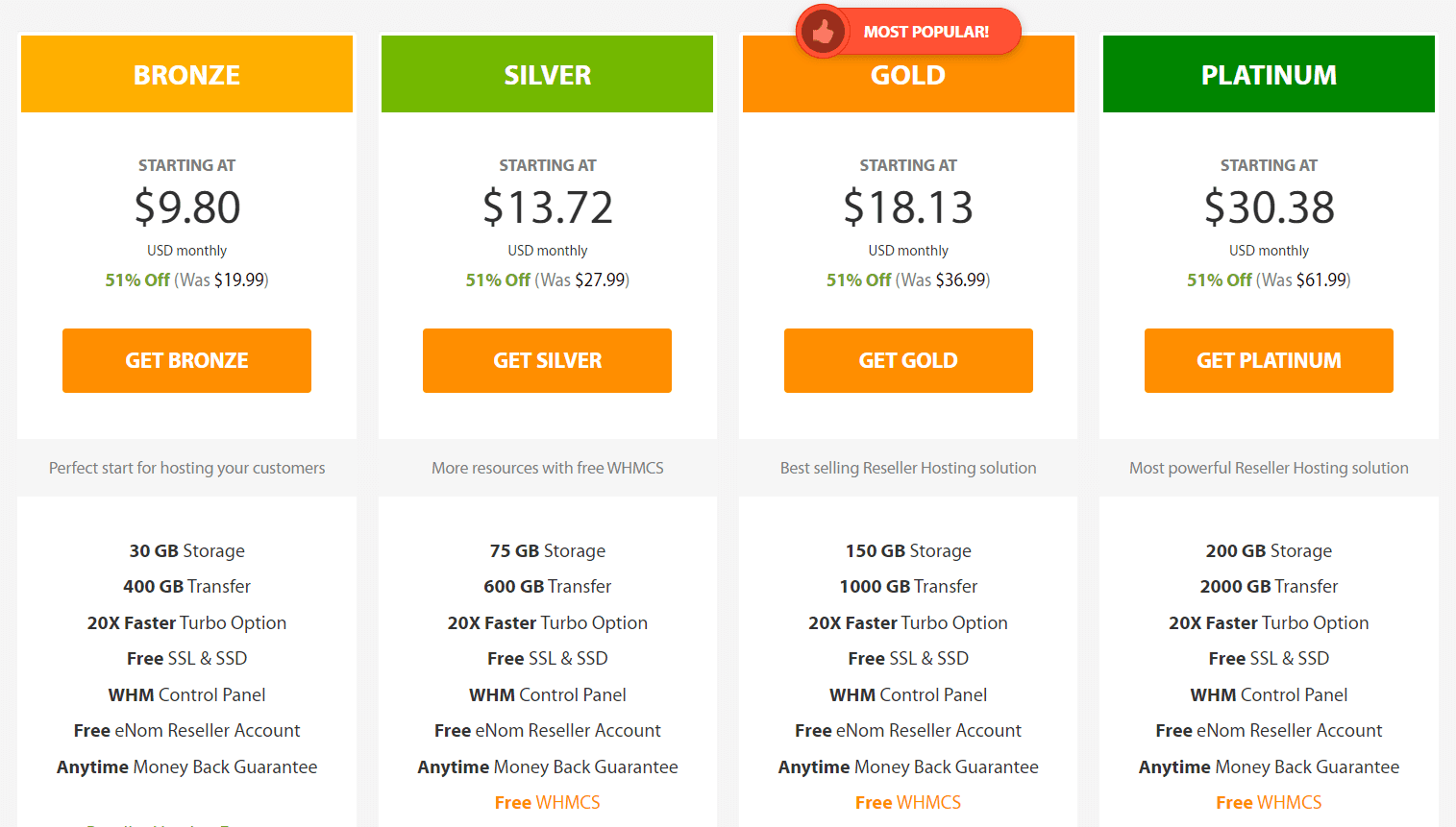Click Bronze's 20X Faster Turbo Option
Viewport: 1456px width, 827px height.
tap(186, 622)
